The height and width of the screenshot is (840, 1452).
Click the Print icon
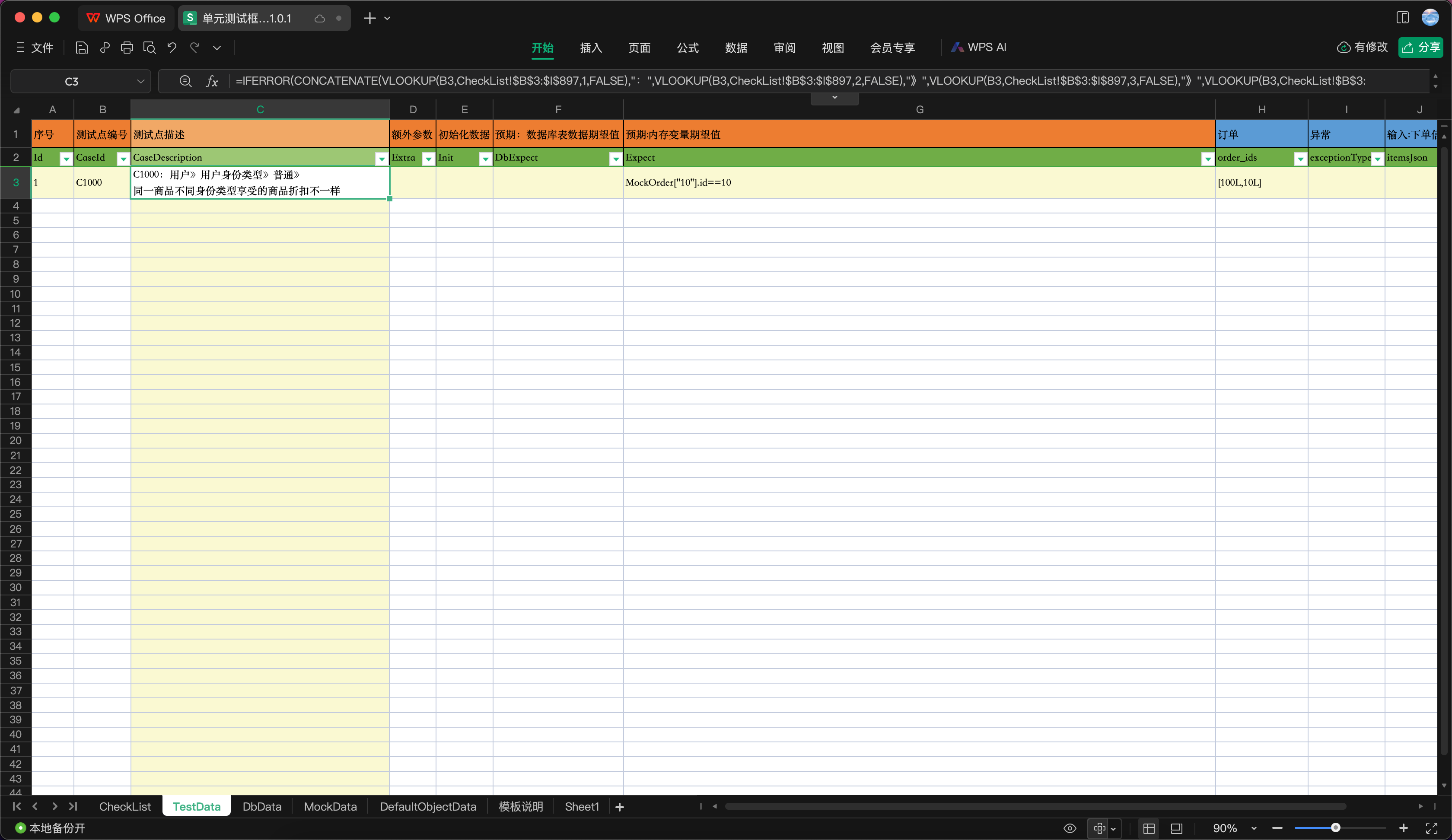(127, 48)
